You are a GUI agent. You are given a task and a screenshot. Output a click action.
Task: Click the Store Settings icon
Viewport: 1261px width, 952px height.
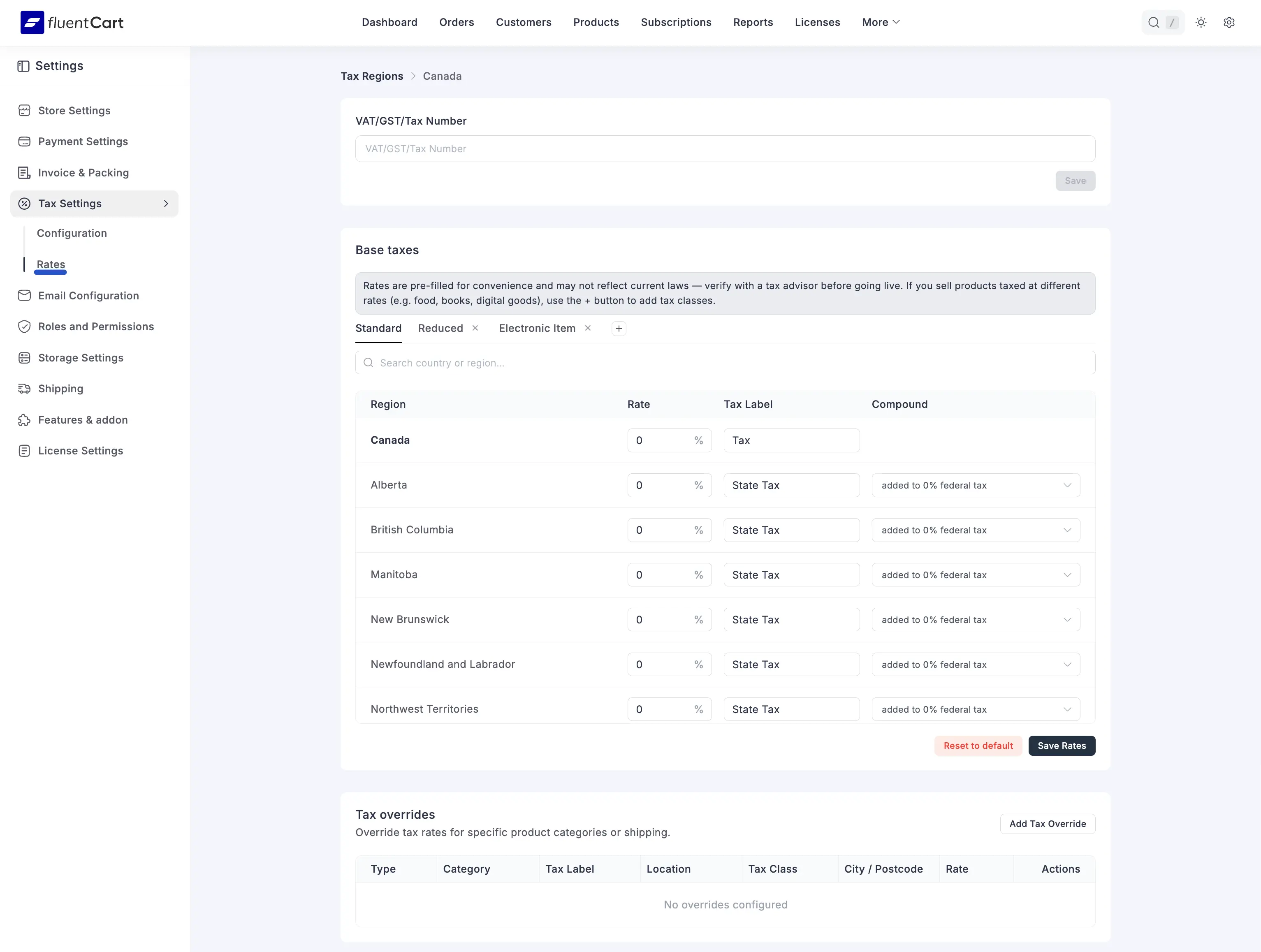[x=24, y=111]
